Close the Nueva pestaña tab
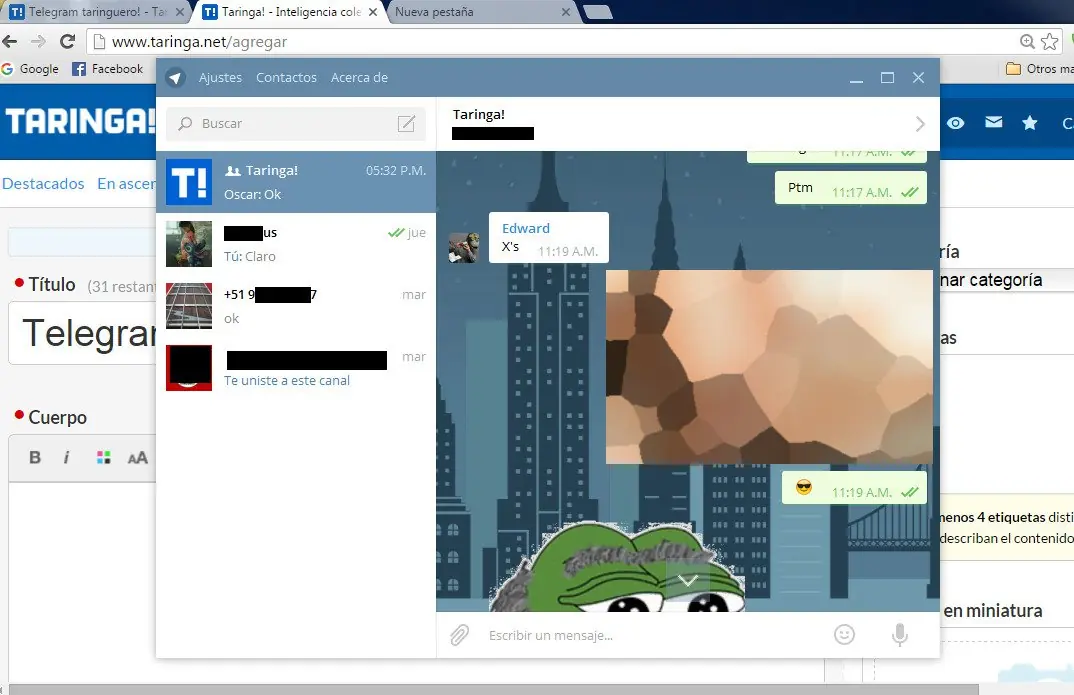 [x=566, y=12]
